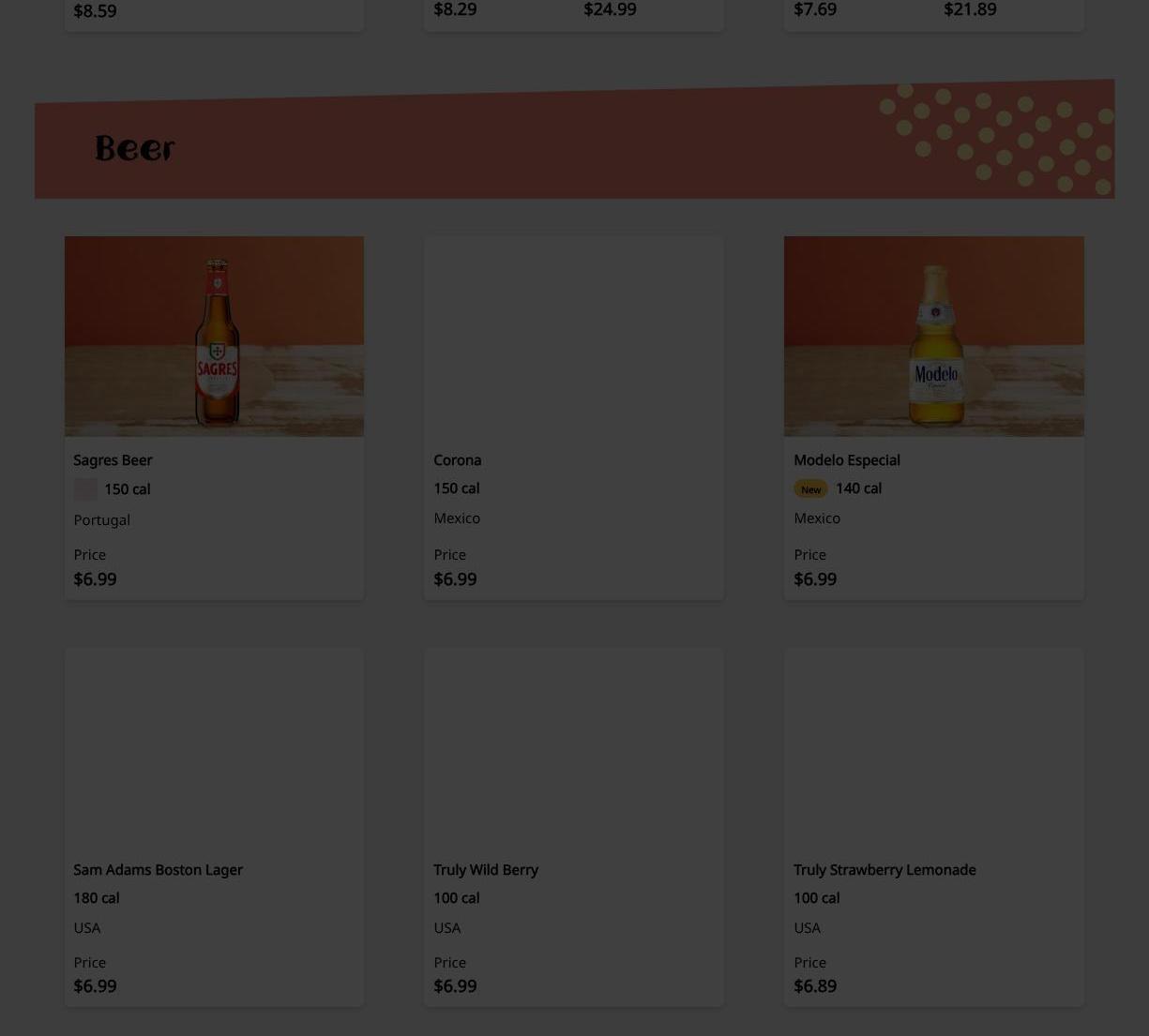Open the Truly Wild Berry item
The image size is (1149, 1036).
click(x=485, y=870)
